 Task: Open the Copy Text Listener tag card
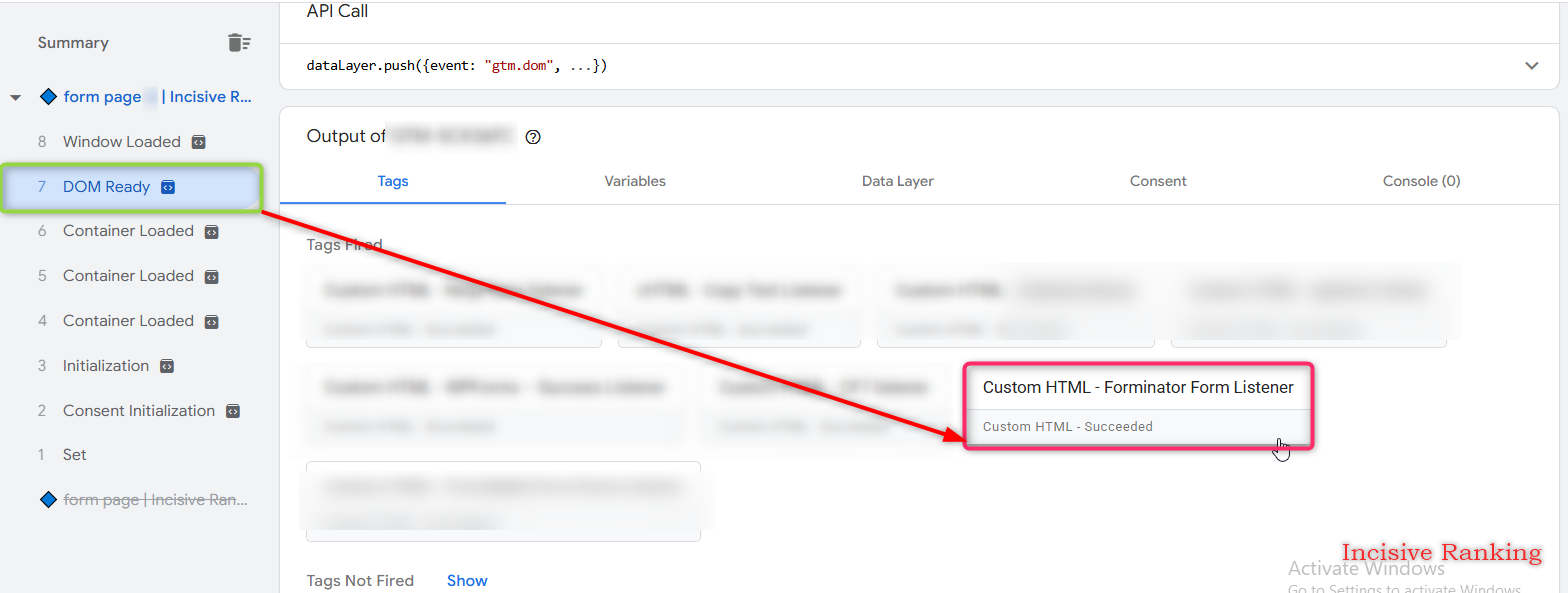[x=739, y=306]
